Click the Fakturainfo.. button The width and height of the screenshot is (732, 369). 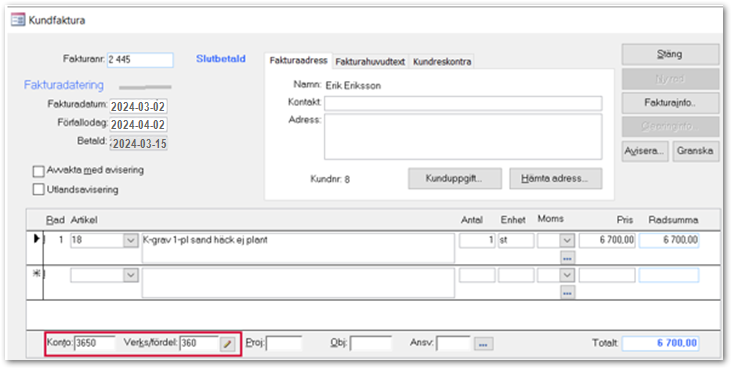[x=670, y=103]
